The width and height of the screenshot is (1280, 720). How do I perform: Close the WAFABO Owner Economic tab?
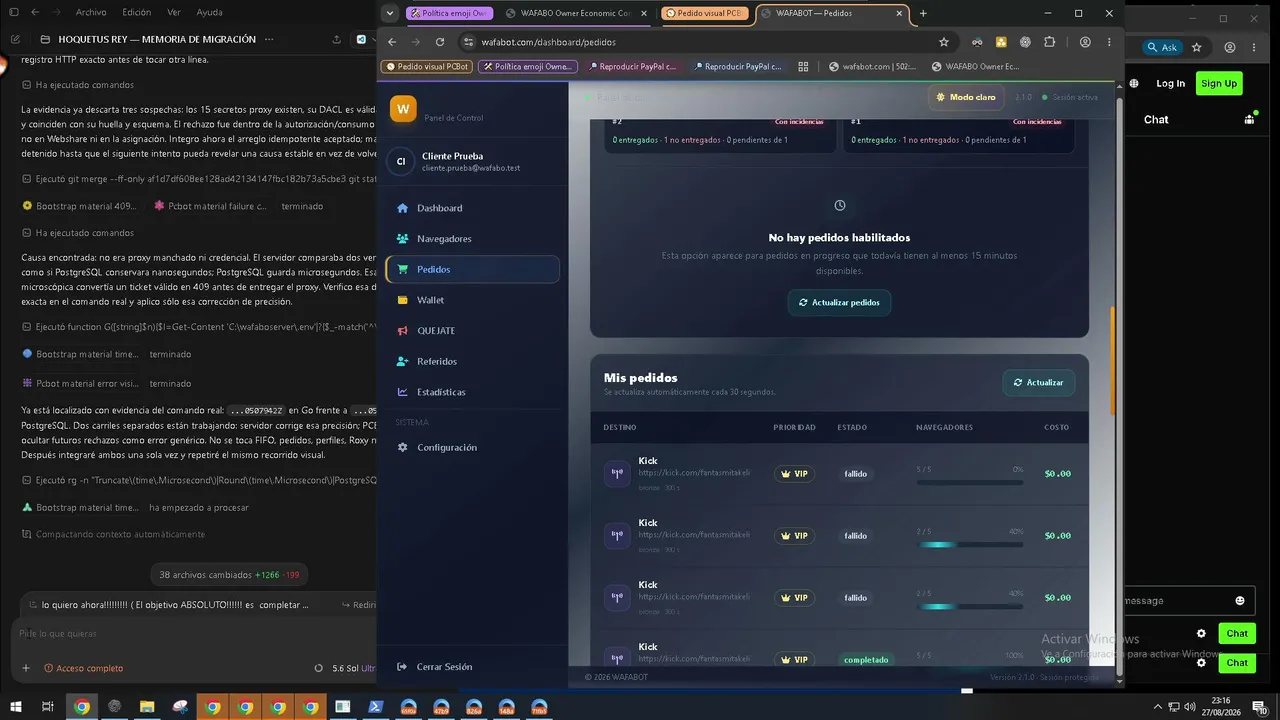644,14
